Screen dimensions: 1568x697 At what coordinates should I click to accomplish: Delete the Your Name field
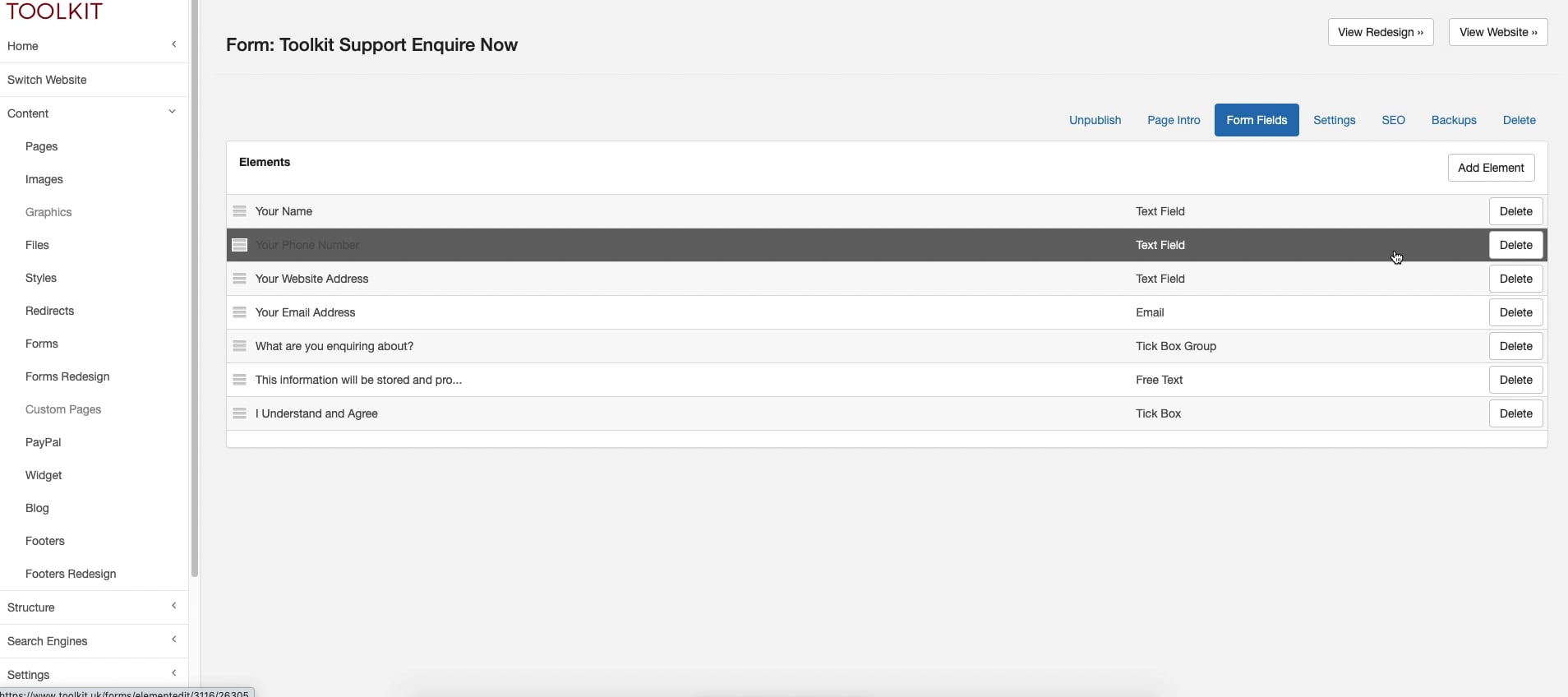point(1515,211)
